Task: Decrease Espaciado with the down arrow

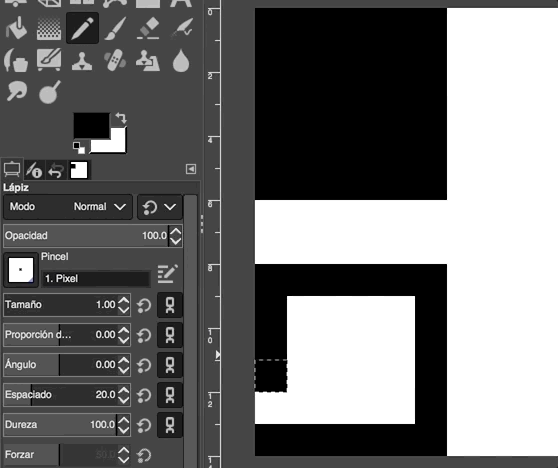Action: point(123,400)
